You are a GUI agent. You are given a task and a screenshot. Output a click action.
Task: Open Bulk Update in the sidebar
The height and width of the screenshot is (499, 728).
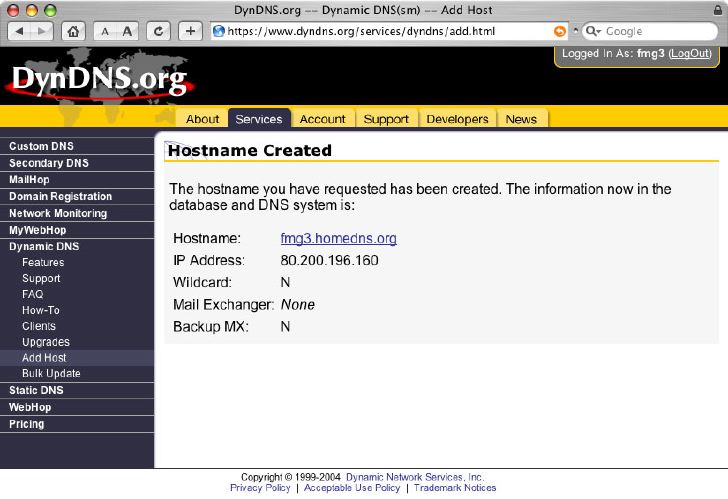[x=51, y=373]
